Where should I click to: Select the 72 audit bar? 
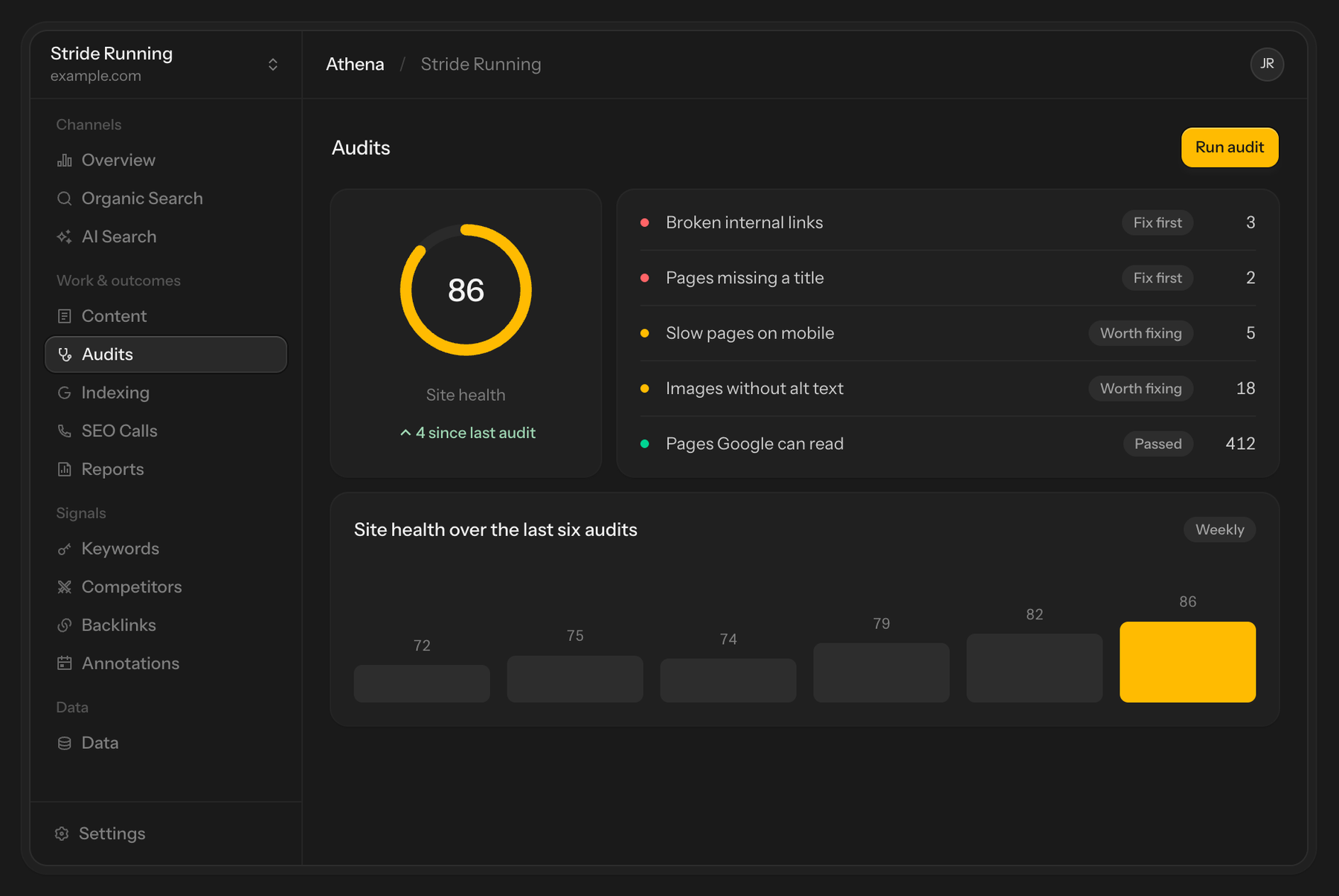pyautogui.click(x=422, y=683)
